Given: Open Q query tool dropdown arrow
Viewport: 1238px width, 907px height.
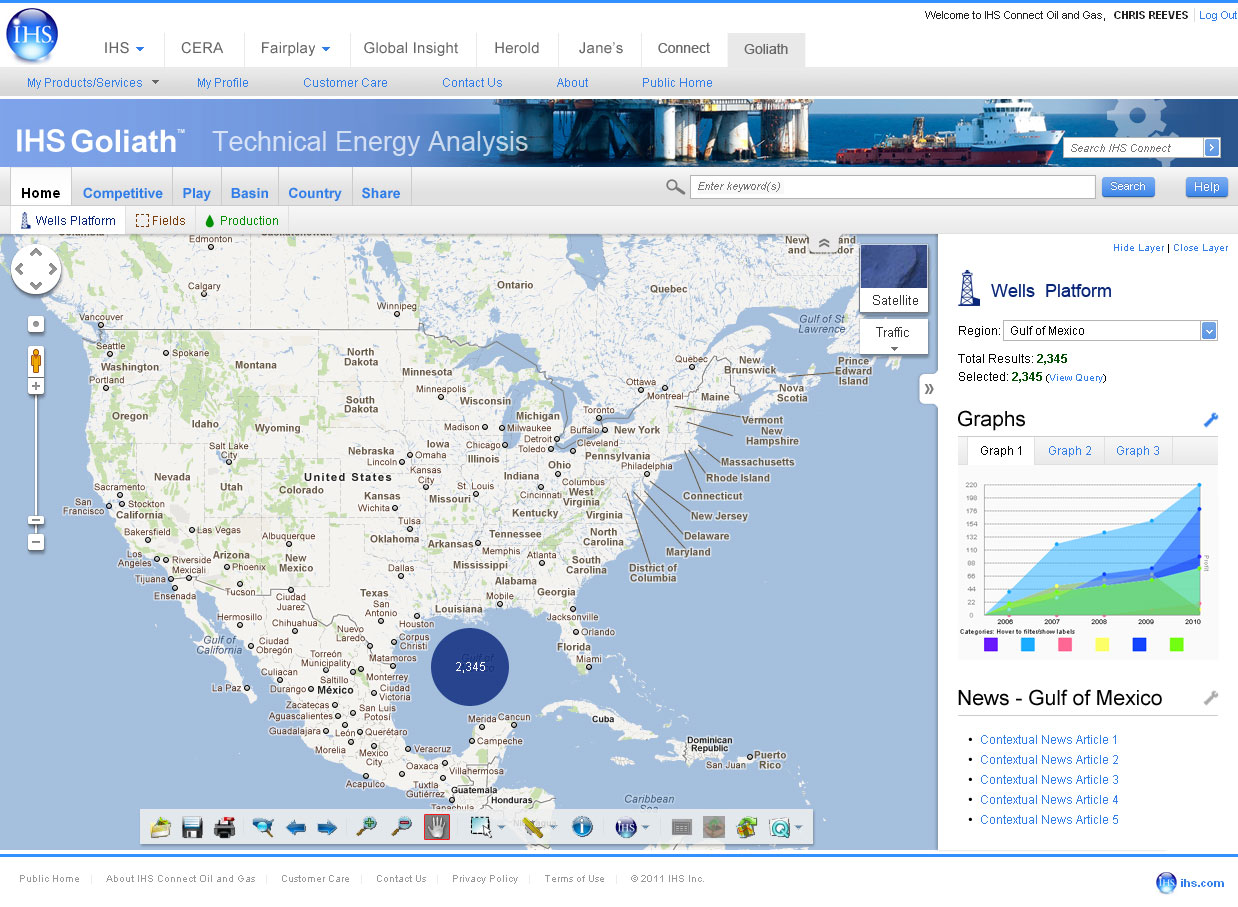Looking at the screenshot, I should coord(798,828).
